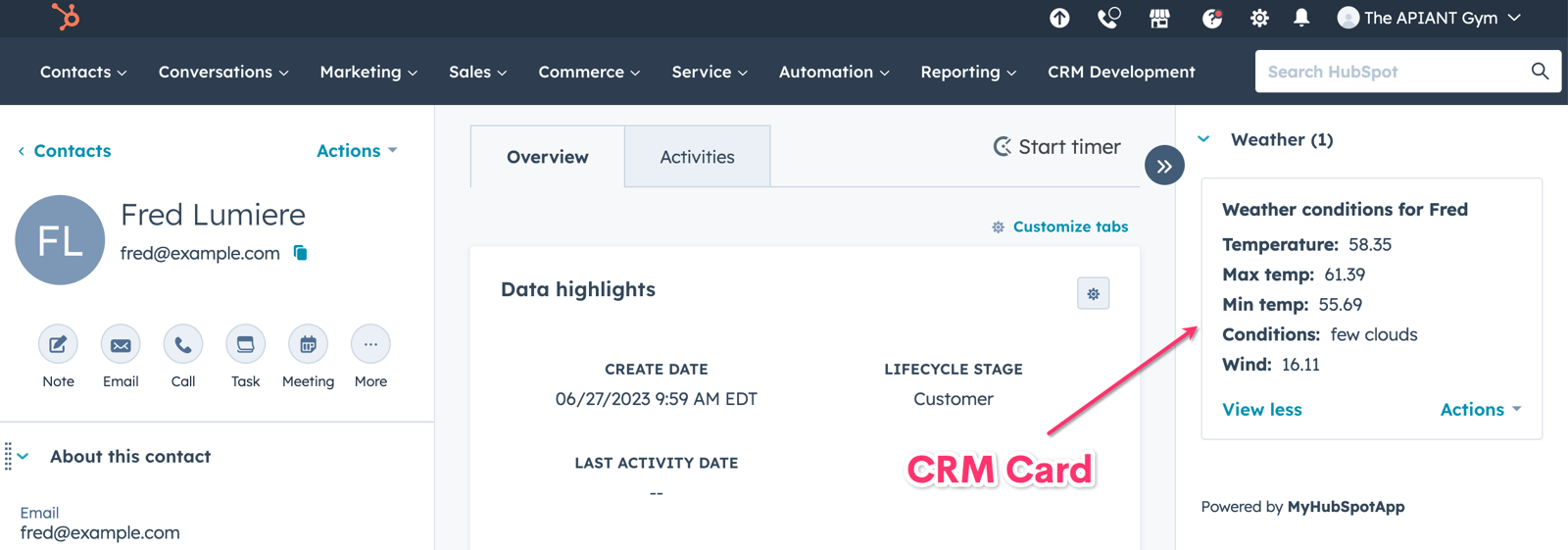
Task: Start a Call with the contact
Action: (x=183, y=344)
